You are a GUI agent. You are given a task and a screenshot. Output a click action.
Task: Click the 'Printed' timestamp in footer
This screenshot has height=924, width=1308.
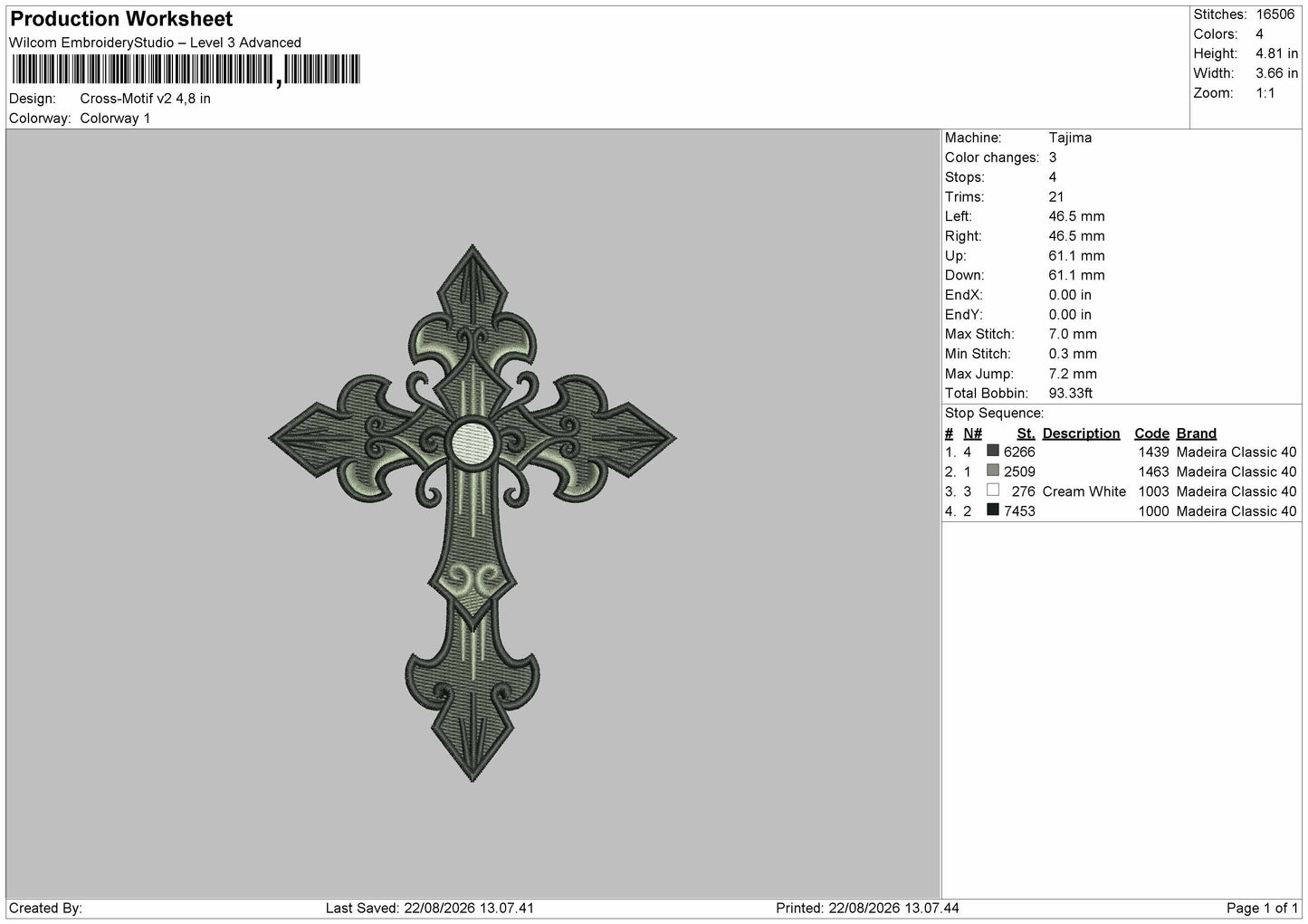867,908
